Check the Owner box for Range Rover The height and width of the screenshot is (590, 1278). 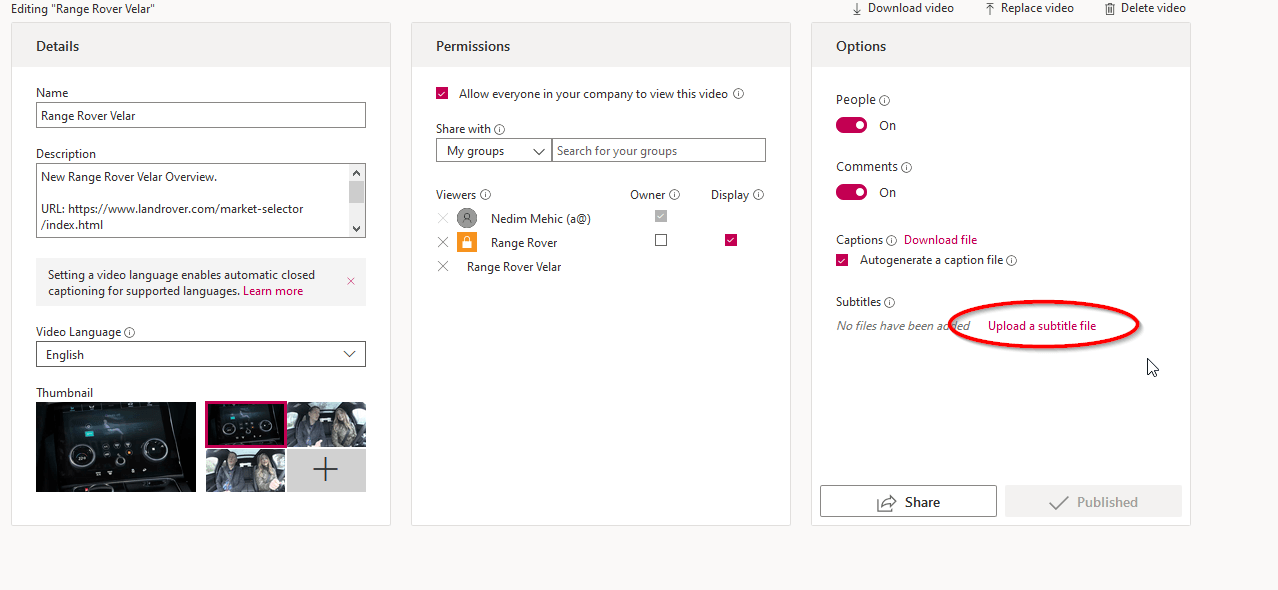[x=660, y=241]
